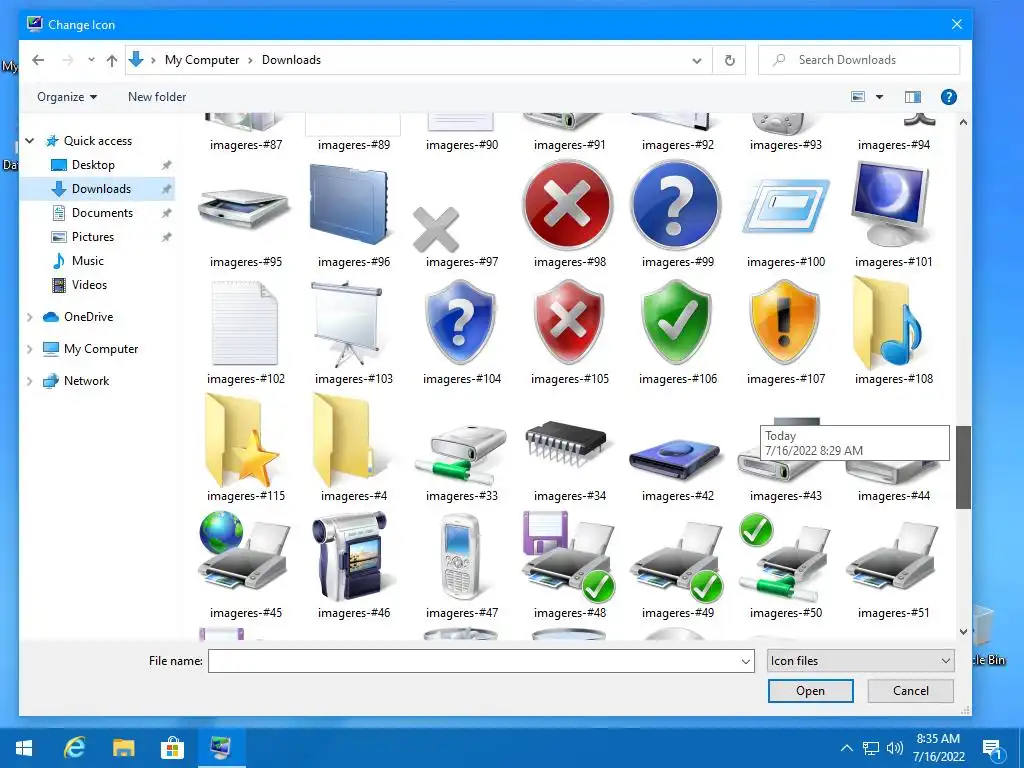Open the view options dropdown arrow
1024x768 pixels.
879,97
